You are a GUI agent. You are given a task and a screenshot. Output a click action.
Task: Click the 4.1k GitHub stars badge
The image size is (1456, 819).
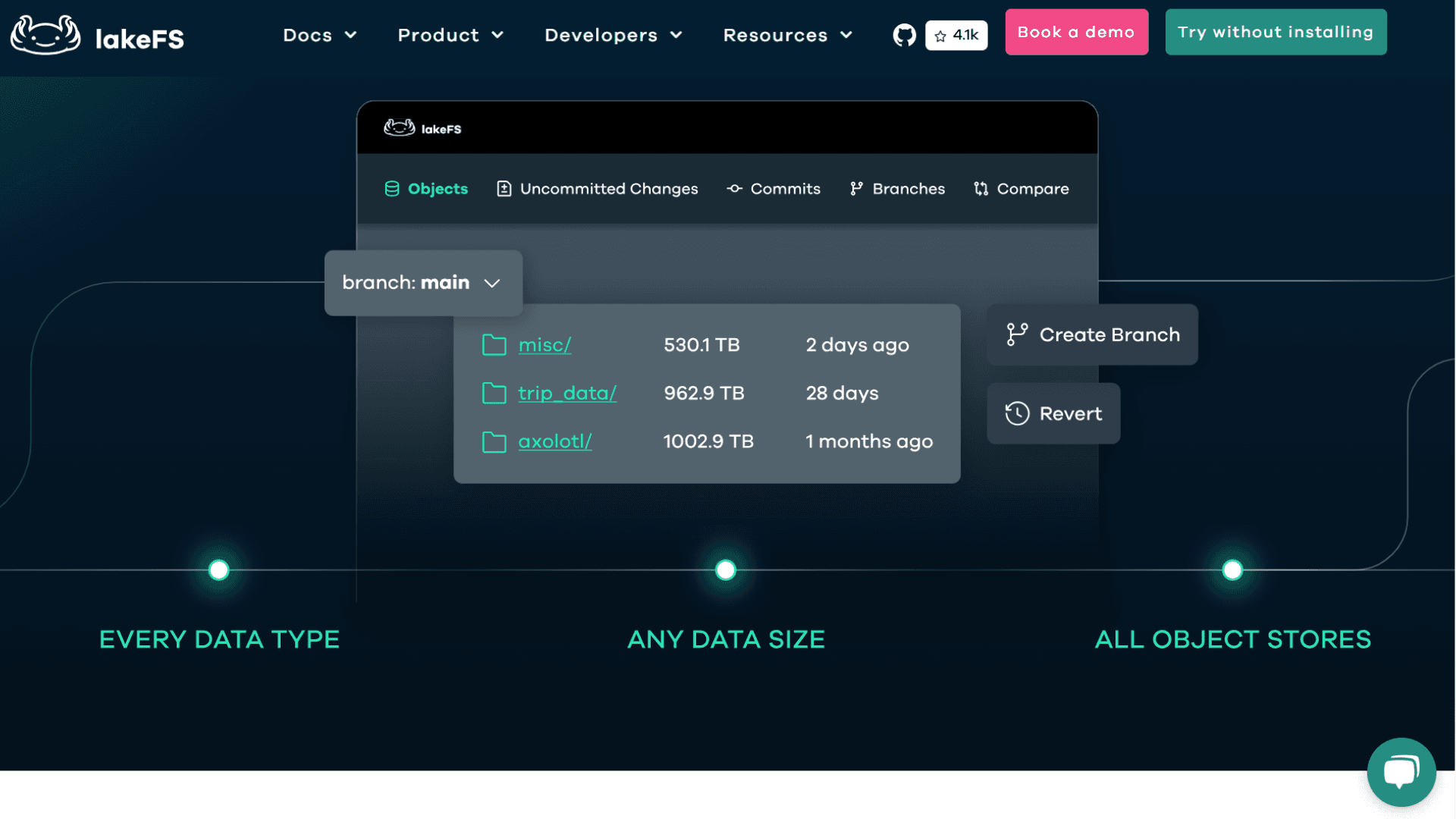point(956,35)
